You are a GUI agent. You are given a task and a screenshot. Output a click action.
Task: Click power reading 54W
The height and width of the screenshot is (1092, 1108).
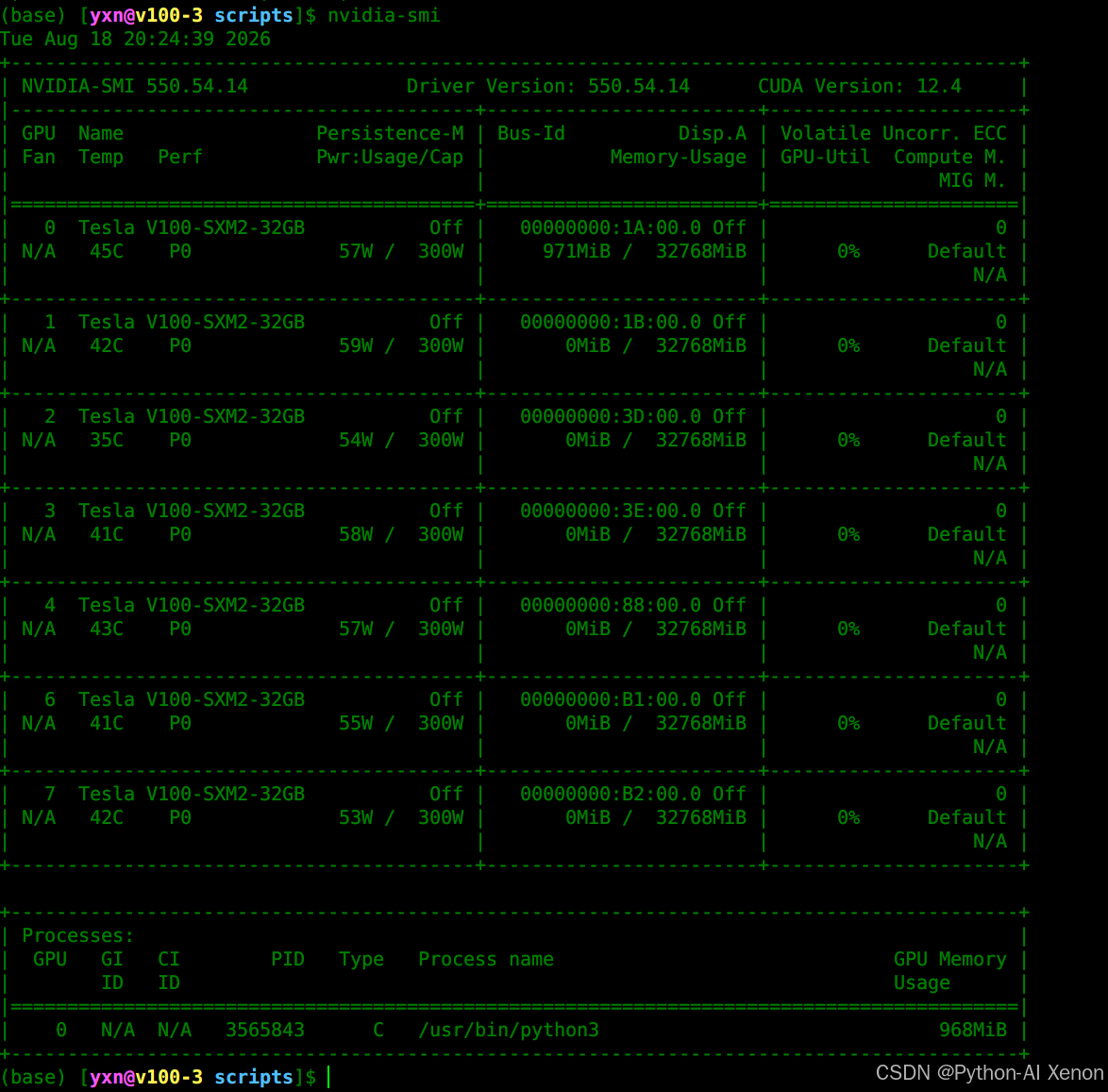356,441
